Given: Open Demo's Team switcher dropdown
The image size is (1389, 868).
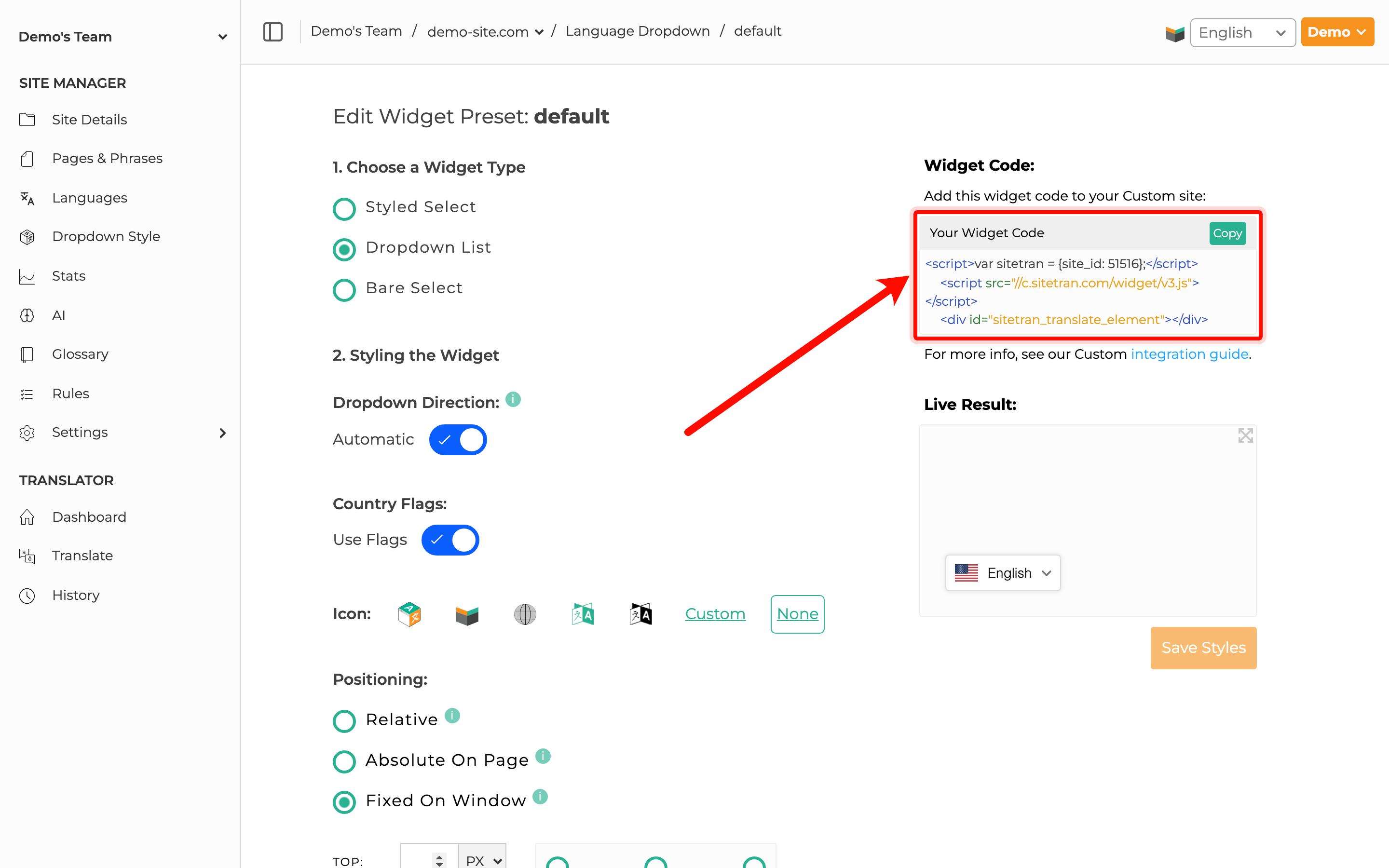Looking at the screenshot, I should pyautogui.click(x=123, y=37).
